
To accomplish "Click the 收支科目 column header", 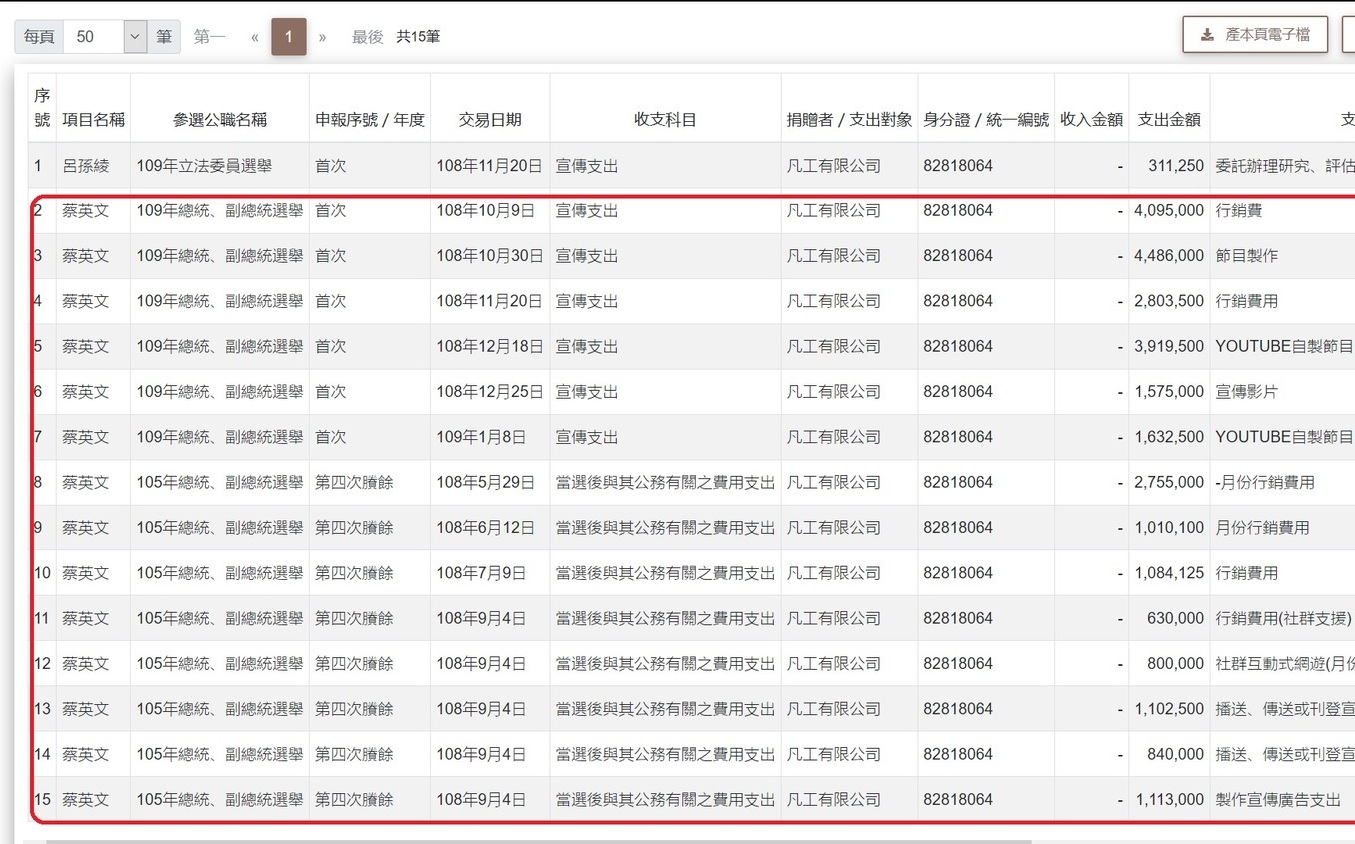I will tap(665, 120).
